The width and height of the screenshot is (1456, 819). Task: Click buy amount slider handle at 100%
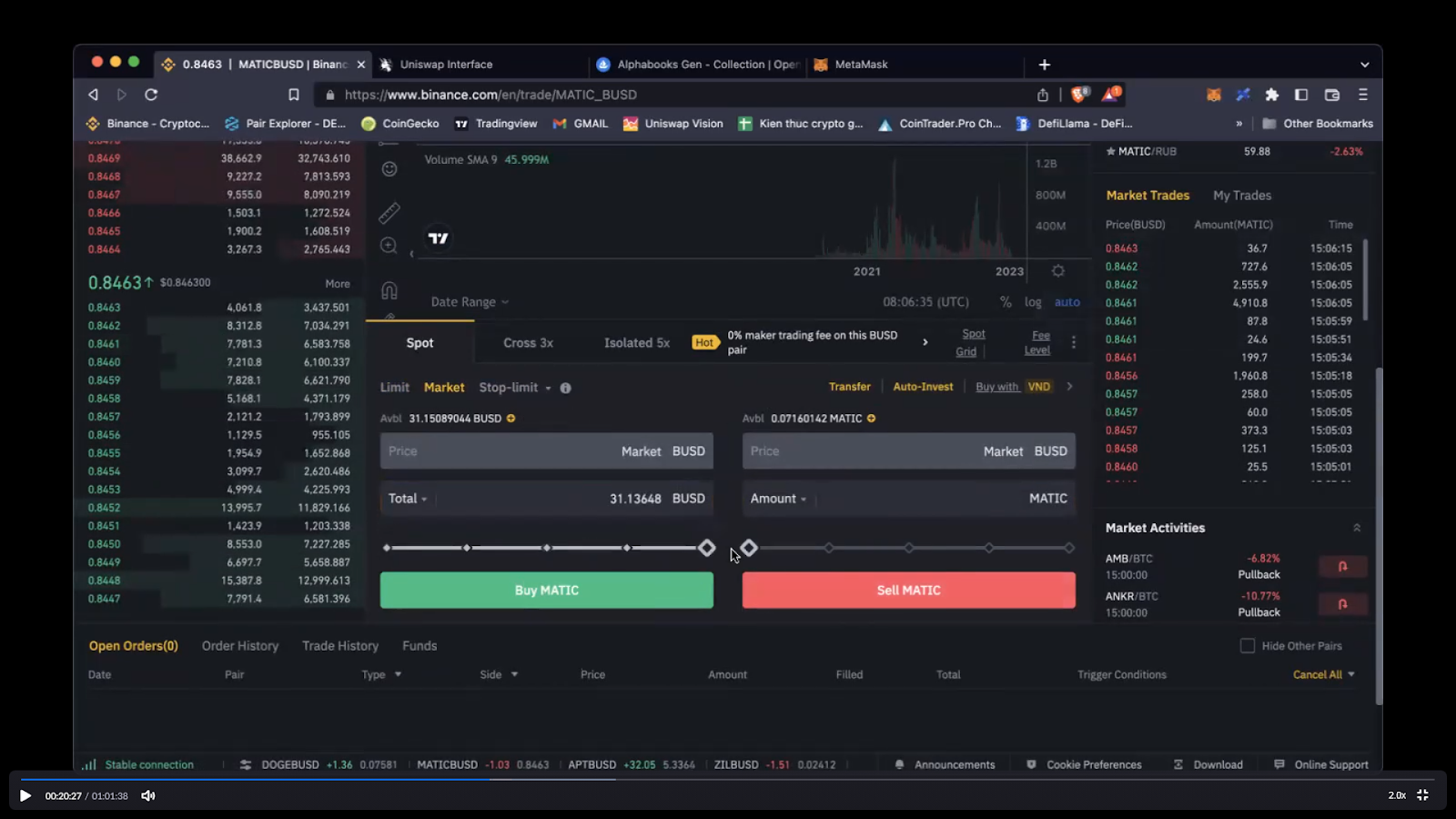point(707,548)
